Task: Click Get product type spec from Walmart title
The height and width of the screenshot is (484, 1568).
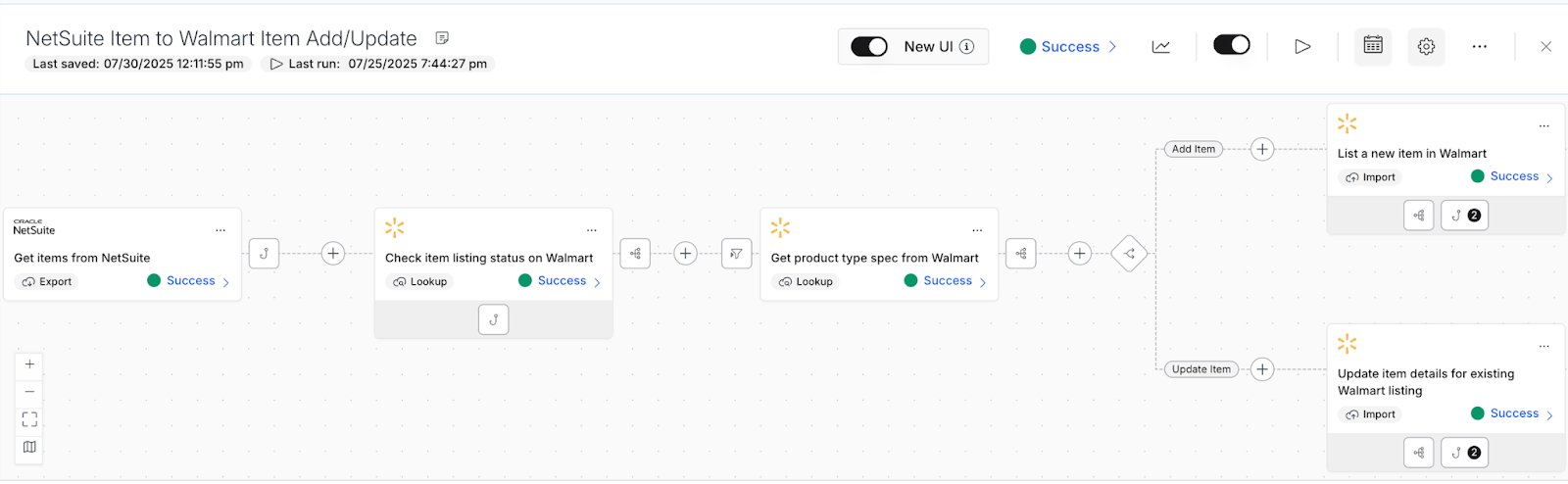Action: (x=875, y=258)
